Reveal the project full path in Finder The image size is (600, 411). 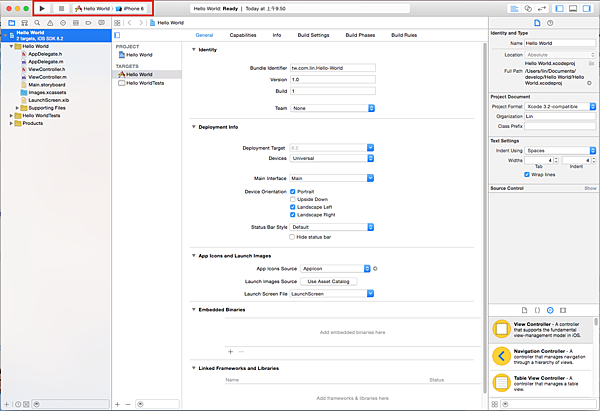589,83
